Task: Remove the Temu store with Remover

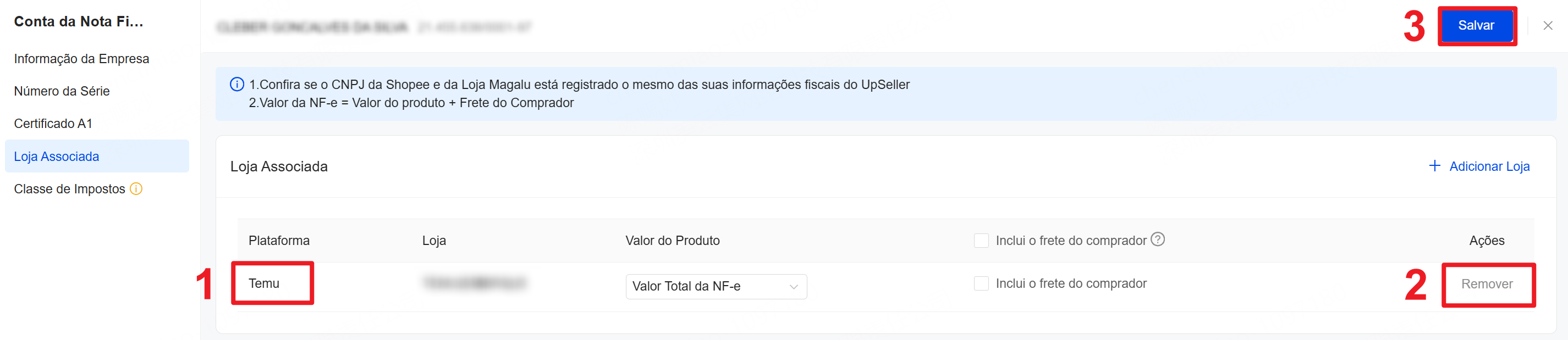Action: [x=1487, y=284]
